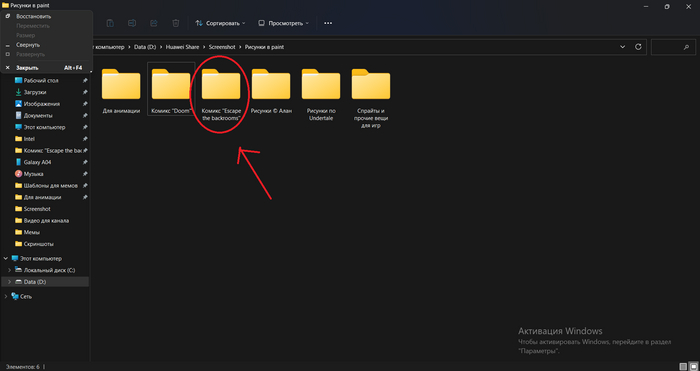Image resolution: width=700 pixels, height=371 pixels.
Task: Refresh the current folder view
Action: pyautogui.click(x=638, y=46)
